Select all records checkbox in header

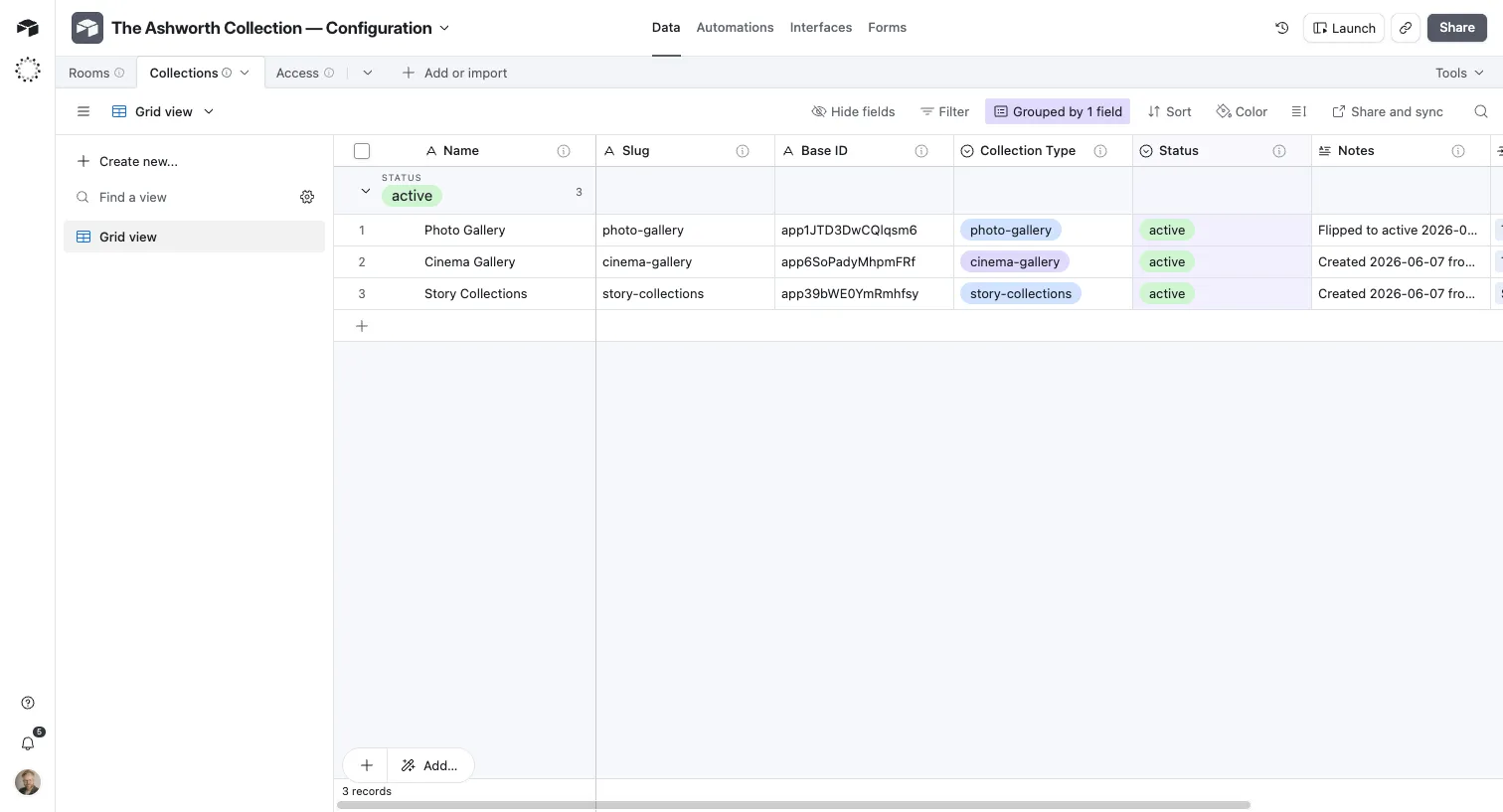(x=362, y=151)
